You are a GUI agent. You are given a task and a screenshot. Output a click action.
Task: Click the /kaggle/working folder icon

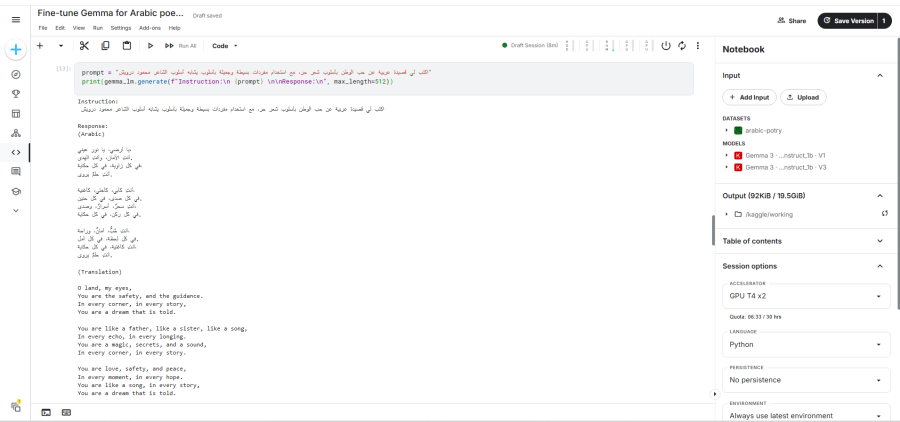738,214
